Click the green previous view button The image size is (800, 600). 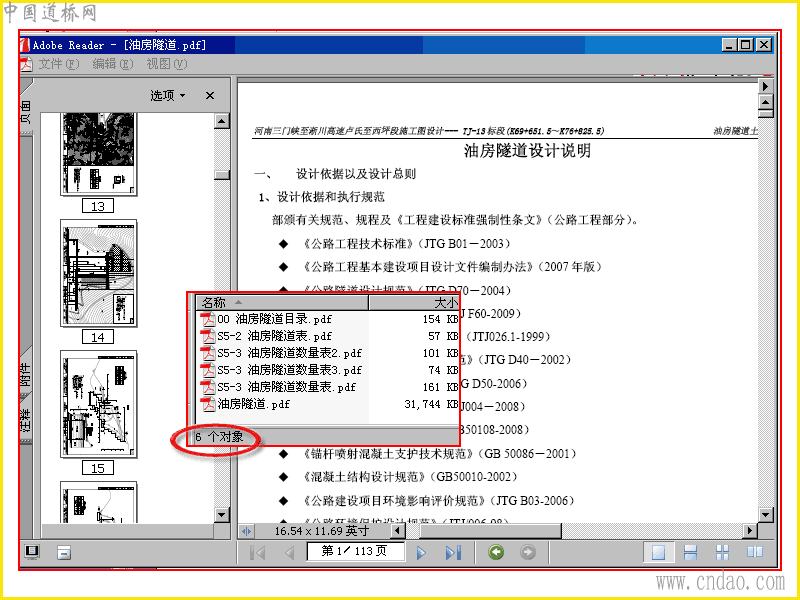coord(496,552)
